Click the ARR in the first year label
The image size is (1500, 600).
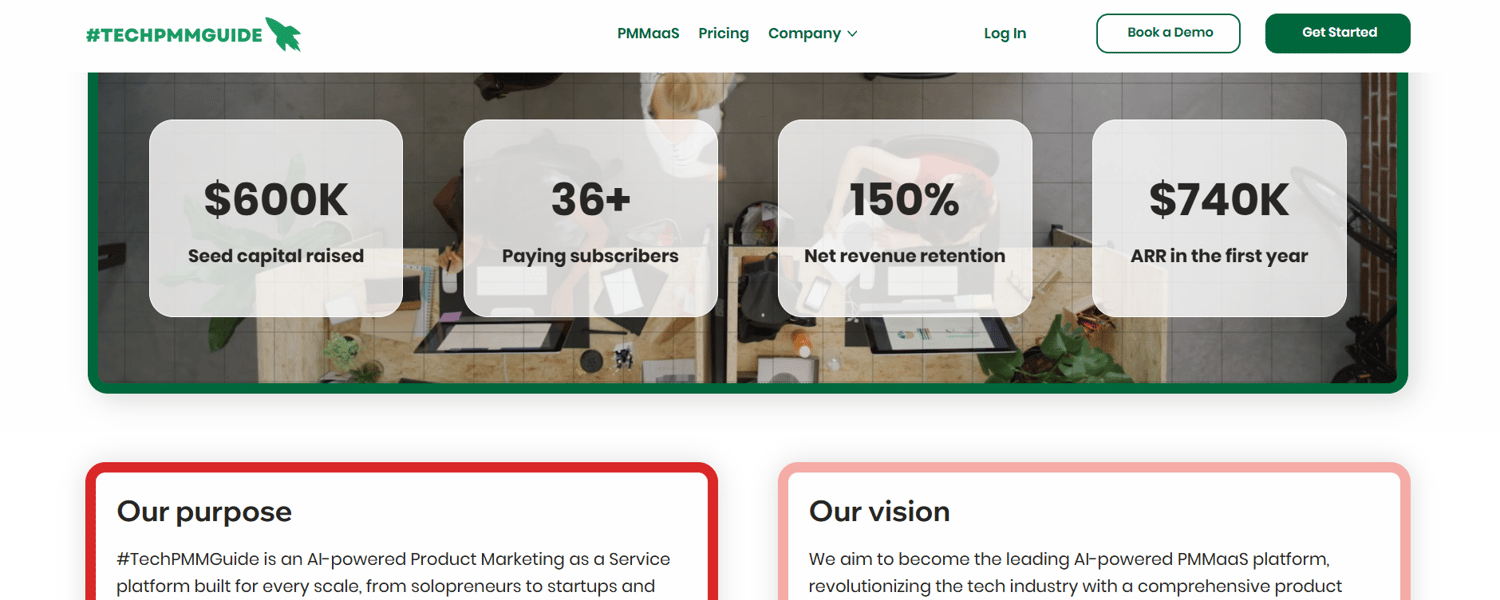point(1219,256)
